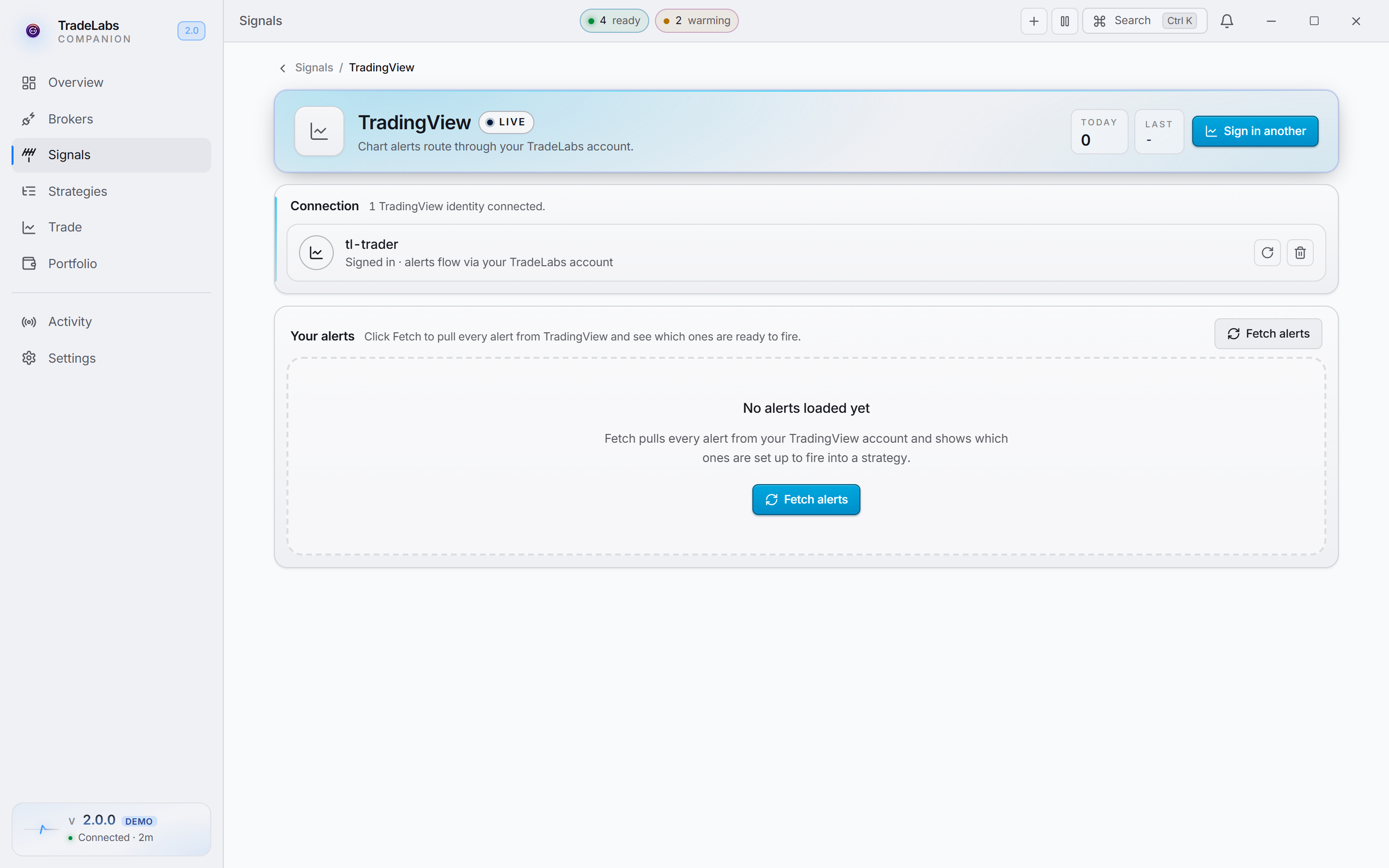
Task: Click the Activity broadcast icon
Action: [x=29, y=322]
